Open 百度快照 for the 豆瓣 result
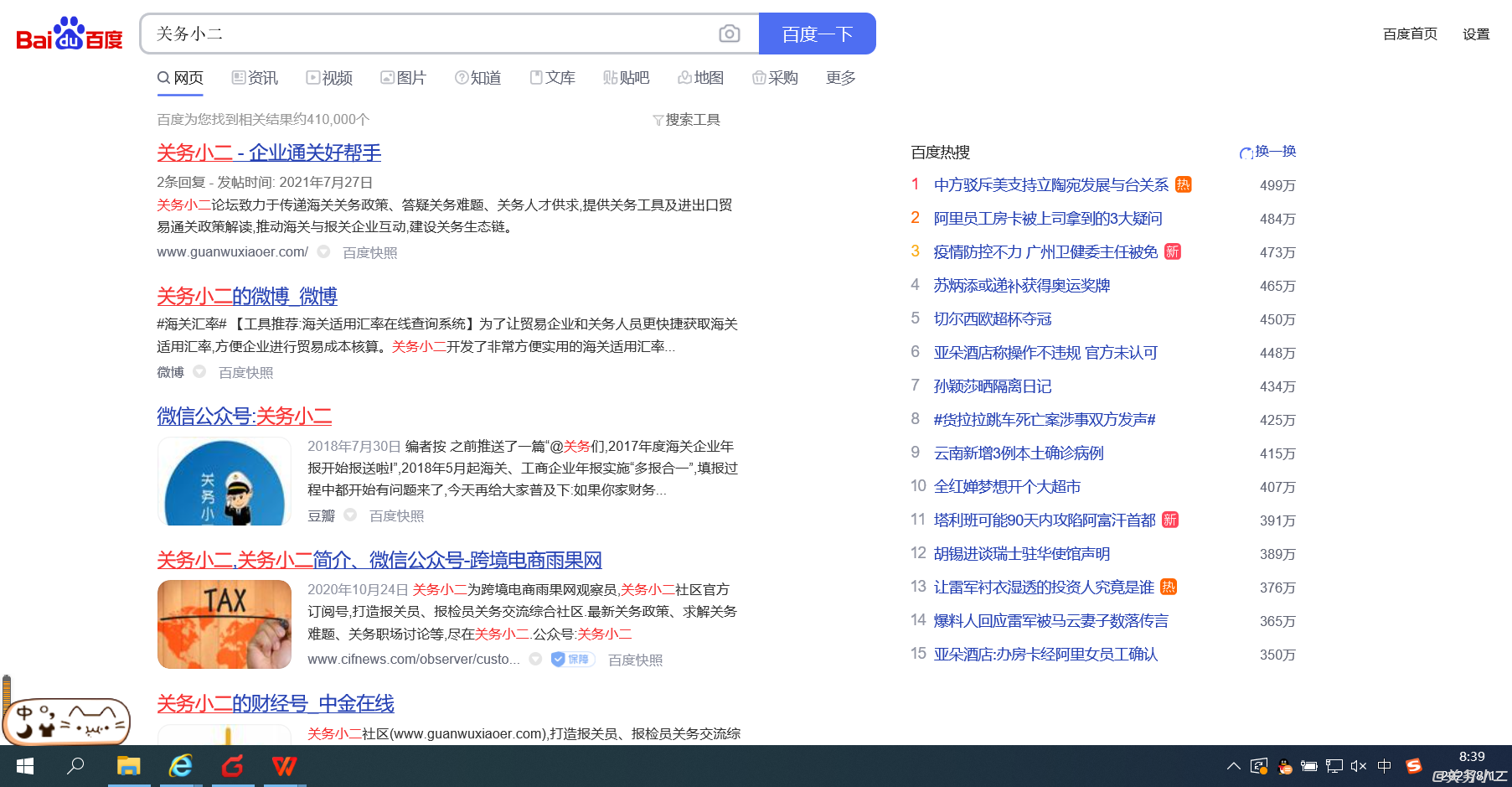The width and height of the screenshot is (1512, 787). pos(397,515)
